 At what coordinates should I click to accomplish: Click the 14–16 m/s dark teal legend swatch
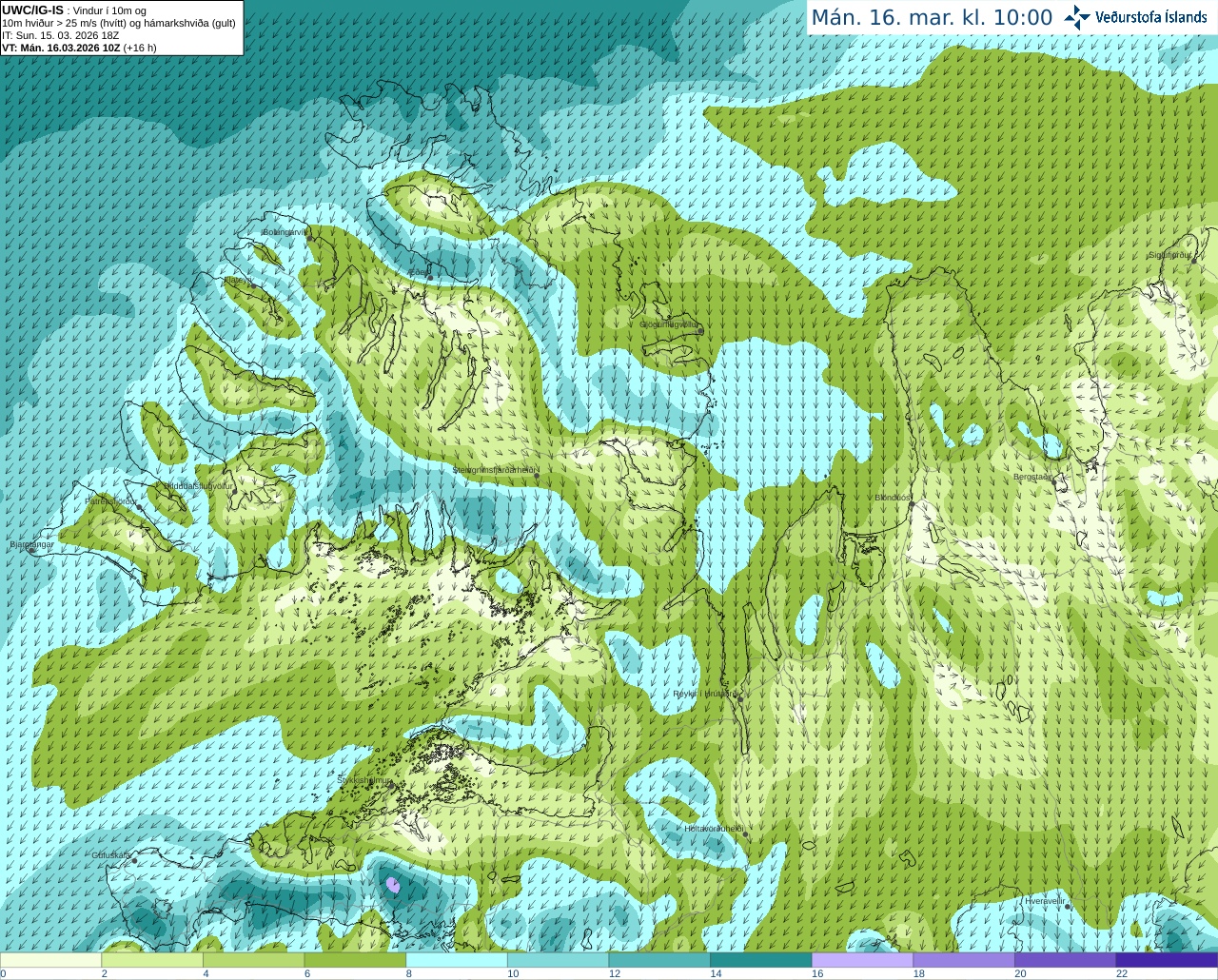click(761, 960)
